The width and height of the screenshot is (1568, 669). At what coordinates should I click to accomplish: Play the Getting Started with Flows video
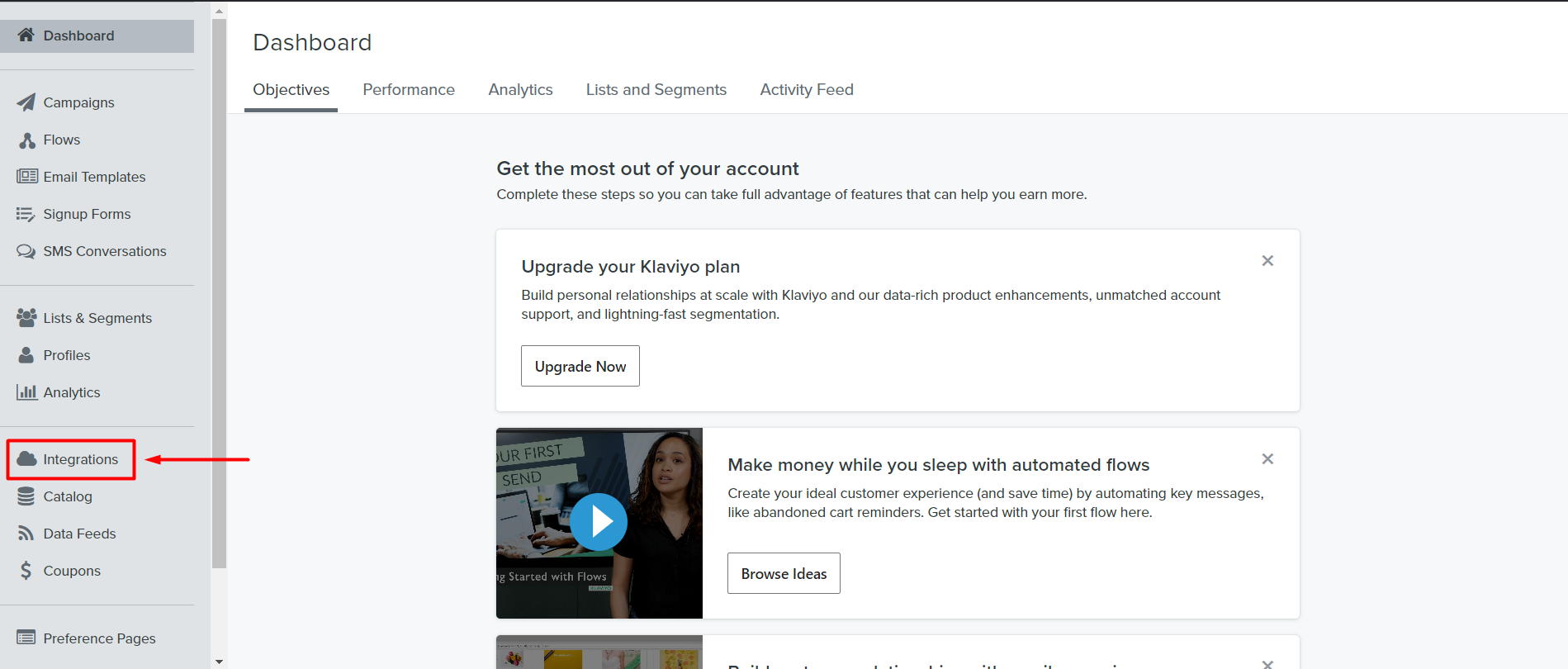click(599, 522)
